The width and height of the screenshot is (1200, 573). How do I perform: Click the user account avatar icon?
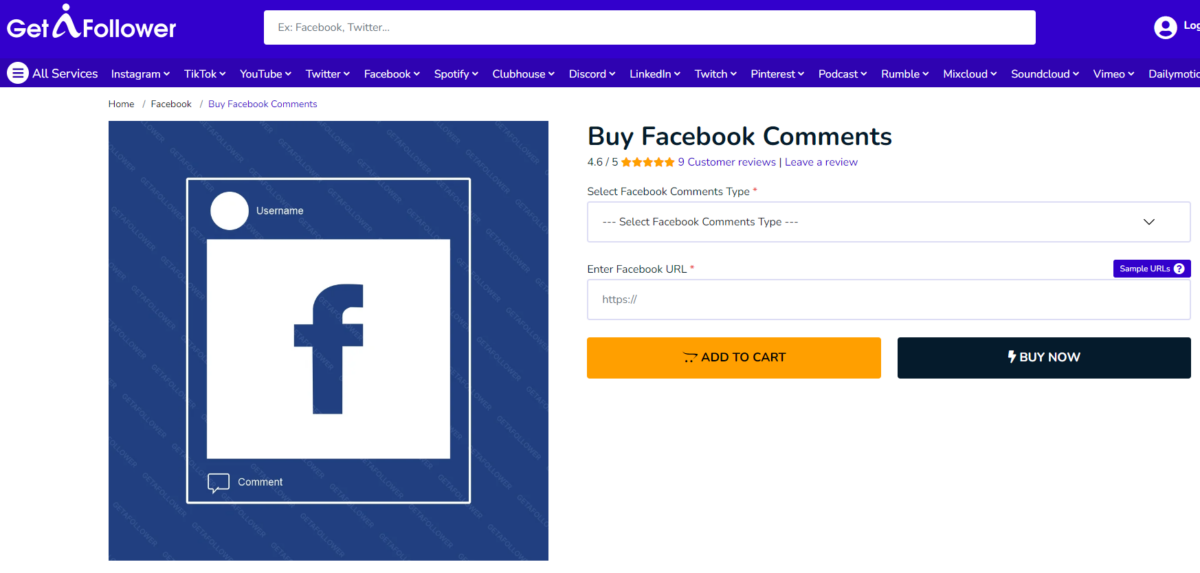(1165, 28)
